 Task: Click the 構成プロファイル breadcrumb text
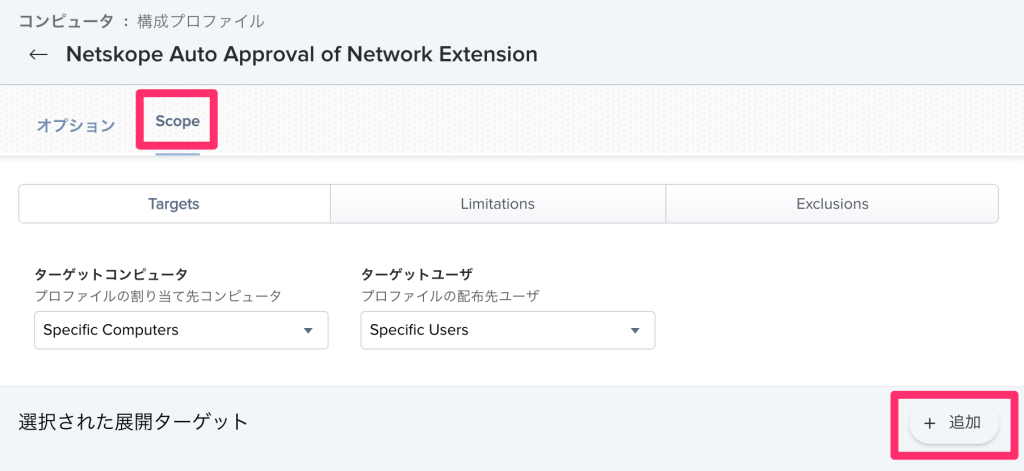[200, 22]
